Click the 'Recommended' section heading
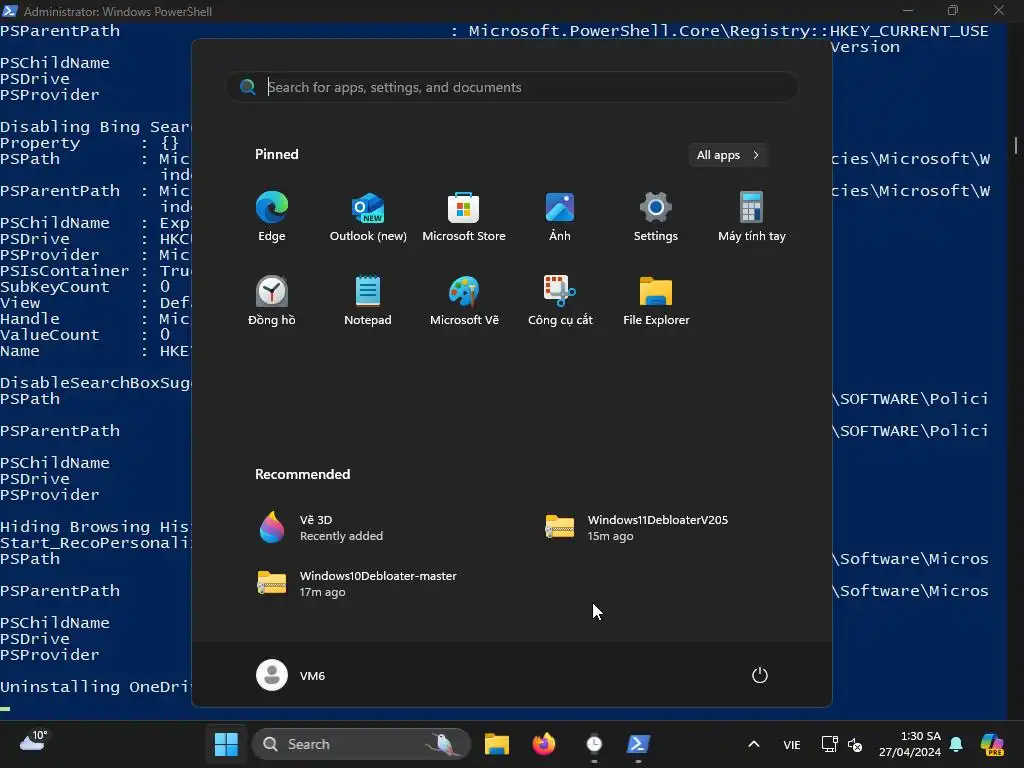 (302, 474)
